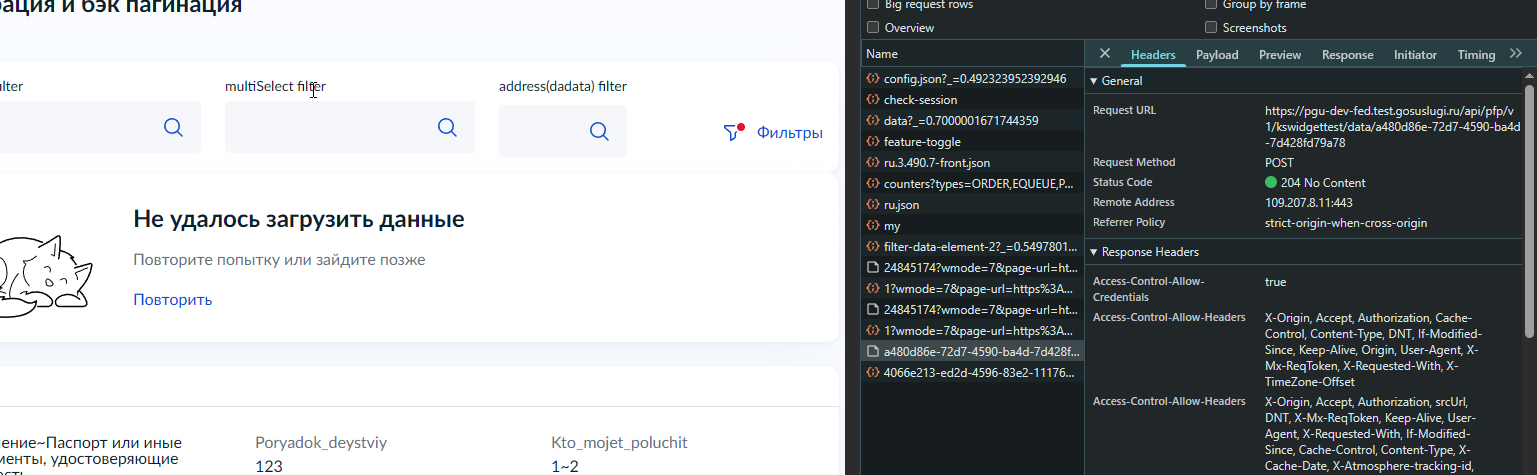Screen dimensions: 1537x475
Task: Enable the Group by frame checkbox
Action: point(1211,5)
